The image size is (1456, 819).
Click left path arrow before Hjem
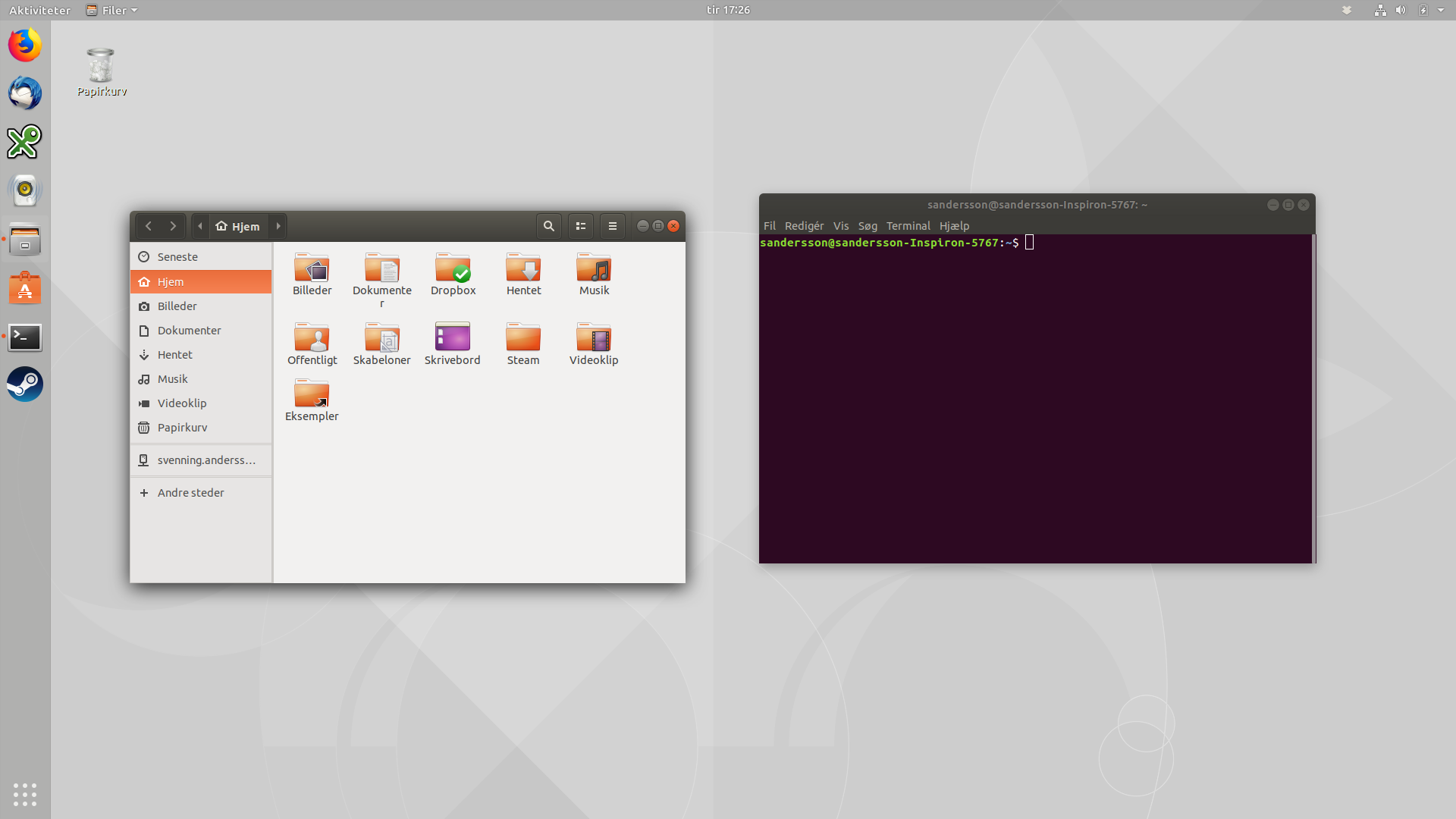(200, 226)
